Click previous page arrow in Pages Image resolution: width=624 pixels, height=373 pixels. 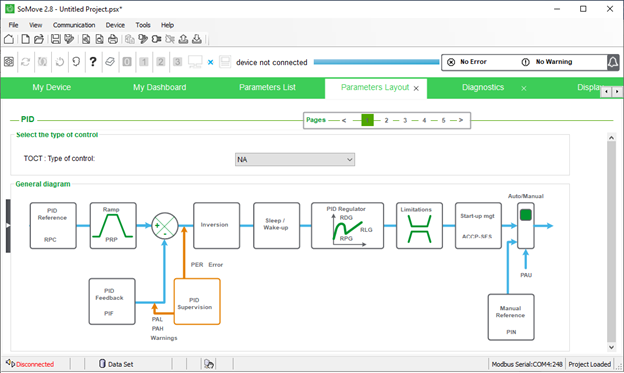pos(344,120)
